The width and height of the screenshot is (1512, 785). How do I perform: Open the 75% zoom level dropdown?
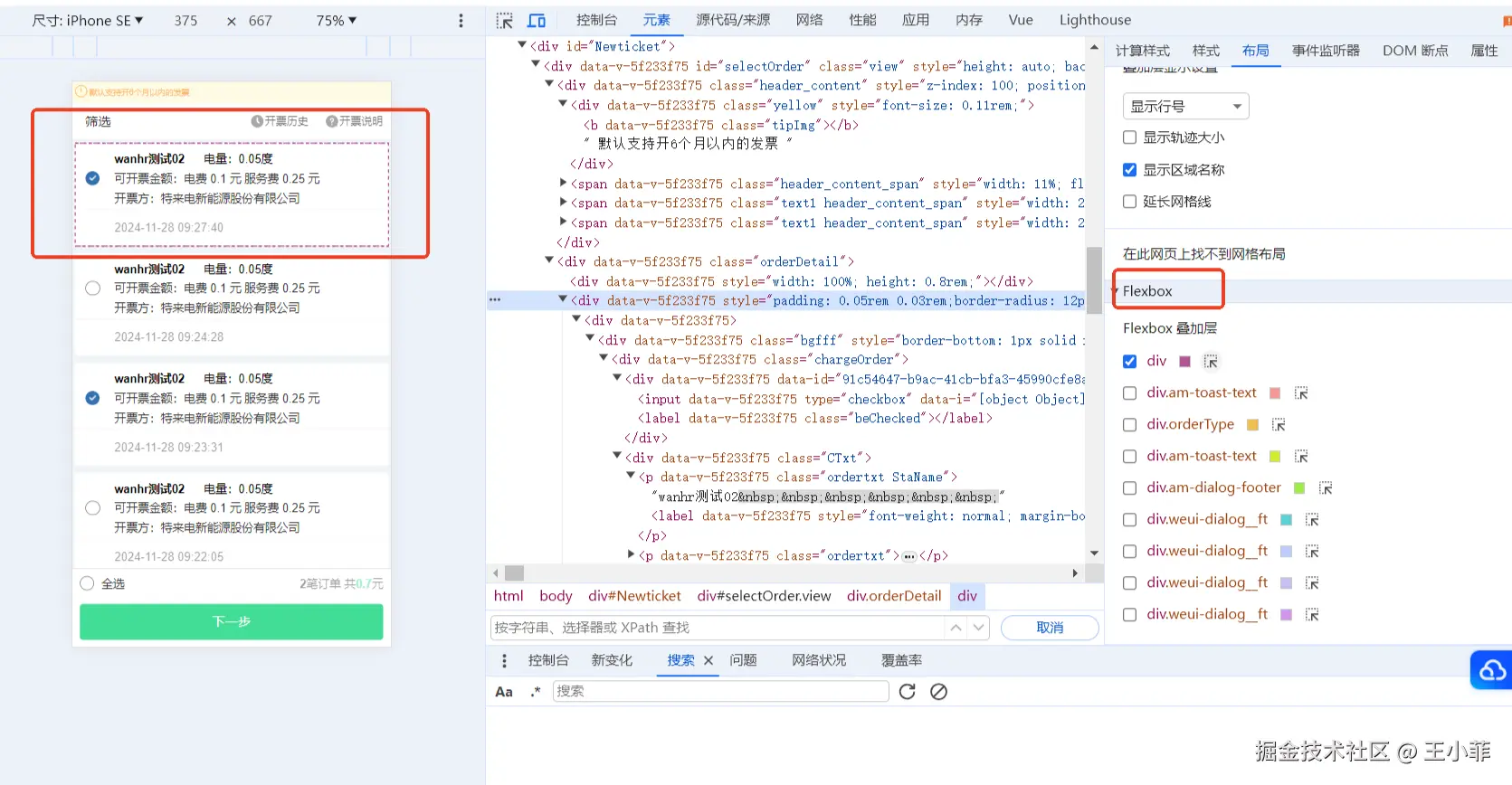(x=336, y=20)
